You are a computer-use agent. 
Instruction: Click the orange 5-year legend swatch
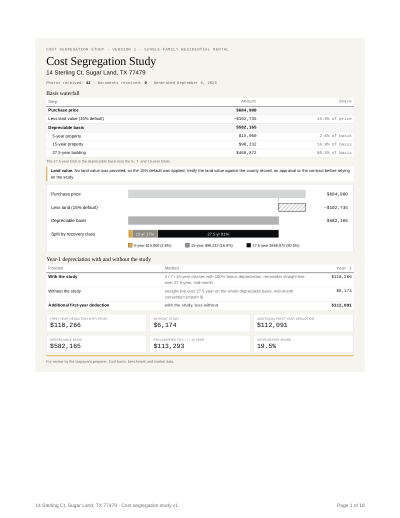[x=130, y=245]
